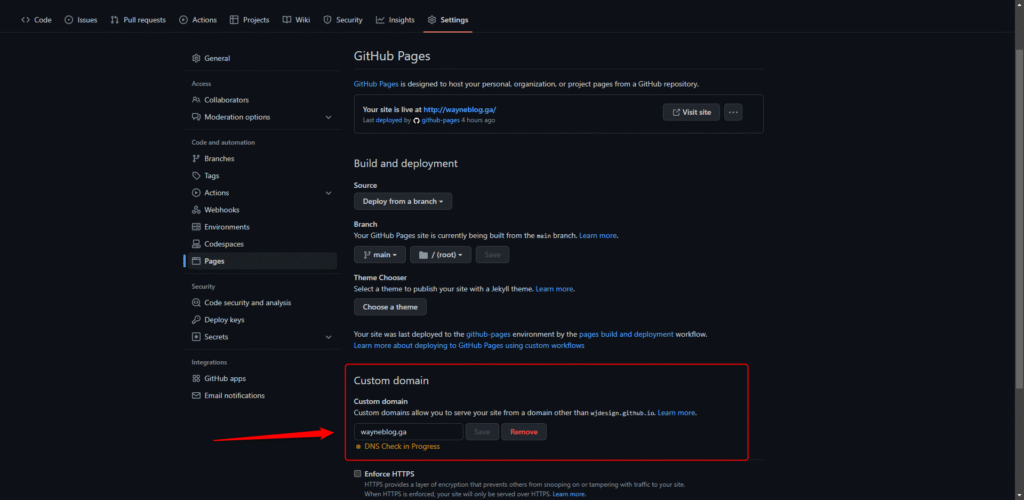The image size is (1024, 500).
Task: Enable the Enforce HTTPS checkbox
Action: click(x=358, y=473)
